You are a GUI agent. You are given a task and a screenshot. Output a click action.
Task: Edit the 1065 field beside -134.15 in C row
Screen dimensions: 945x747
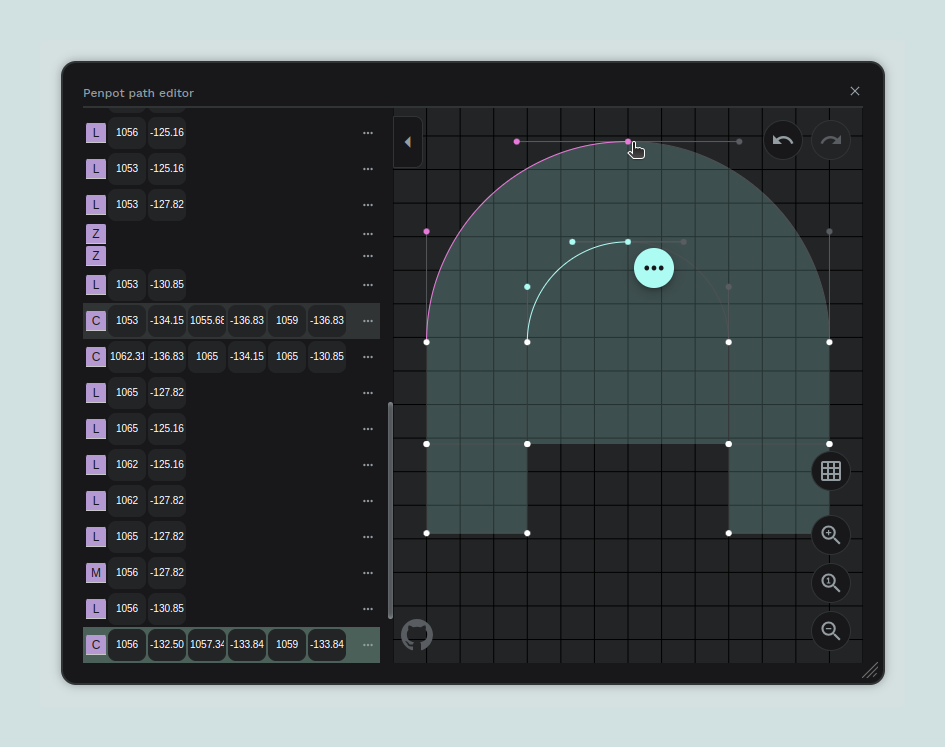[207, 357]
